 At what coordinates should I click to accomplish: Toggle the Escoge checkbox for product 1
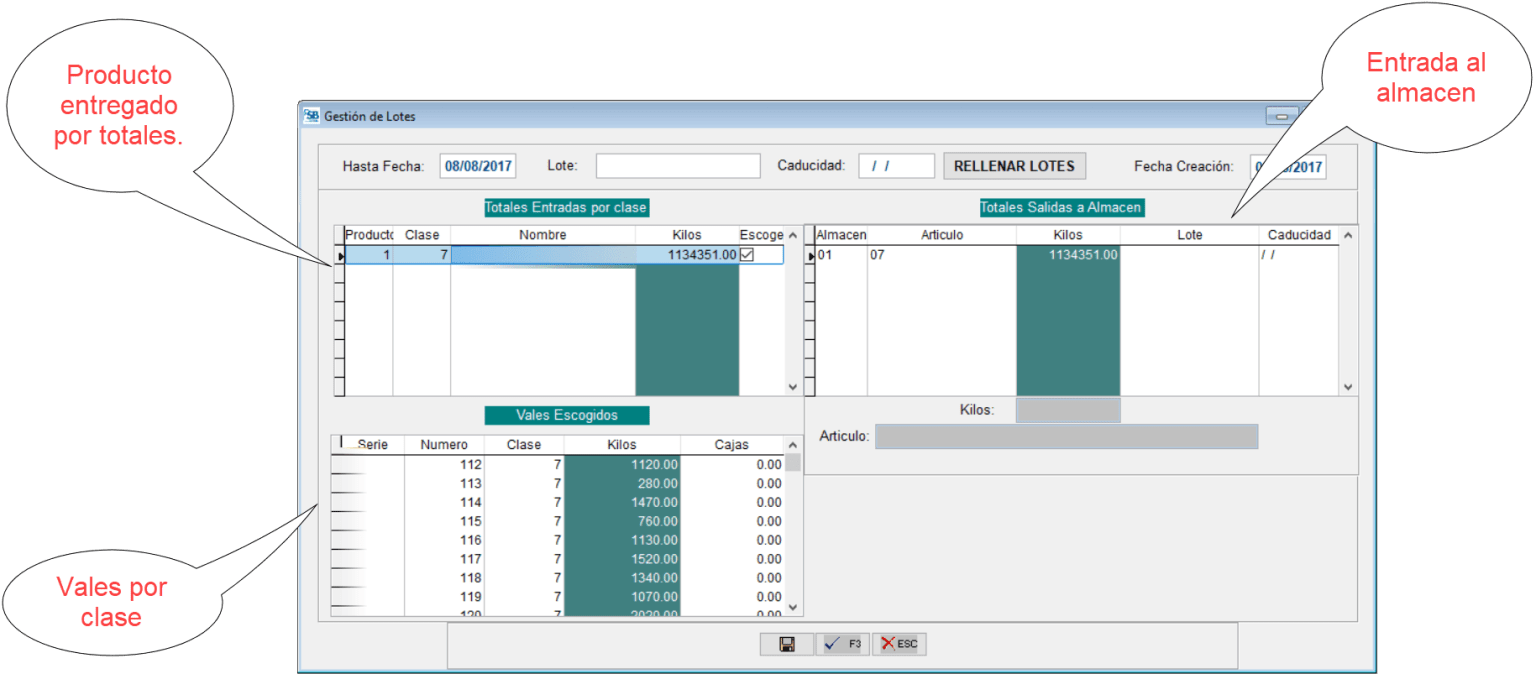[747, 255]
